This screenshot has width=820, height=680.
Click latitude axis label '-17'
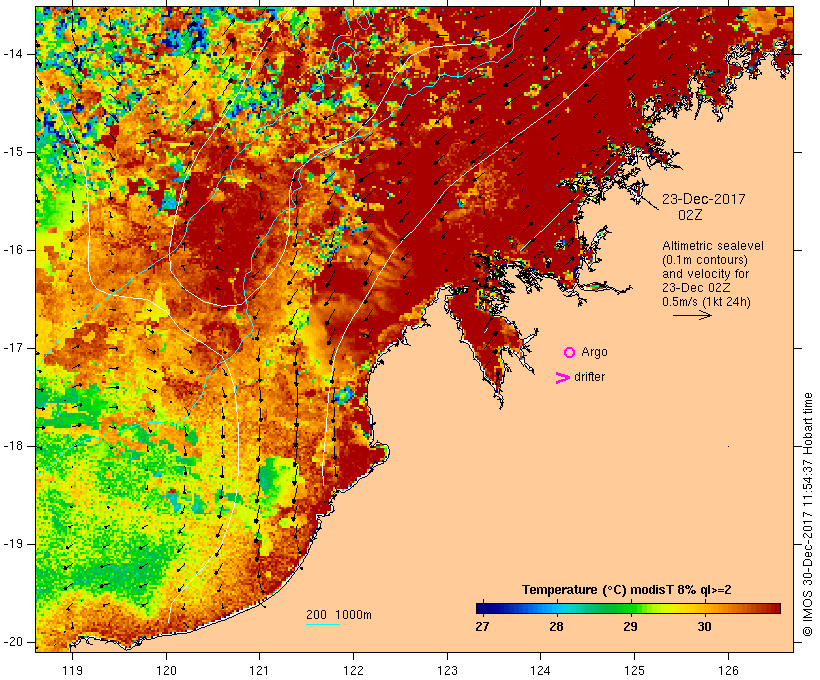14,348
